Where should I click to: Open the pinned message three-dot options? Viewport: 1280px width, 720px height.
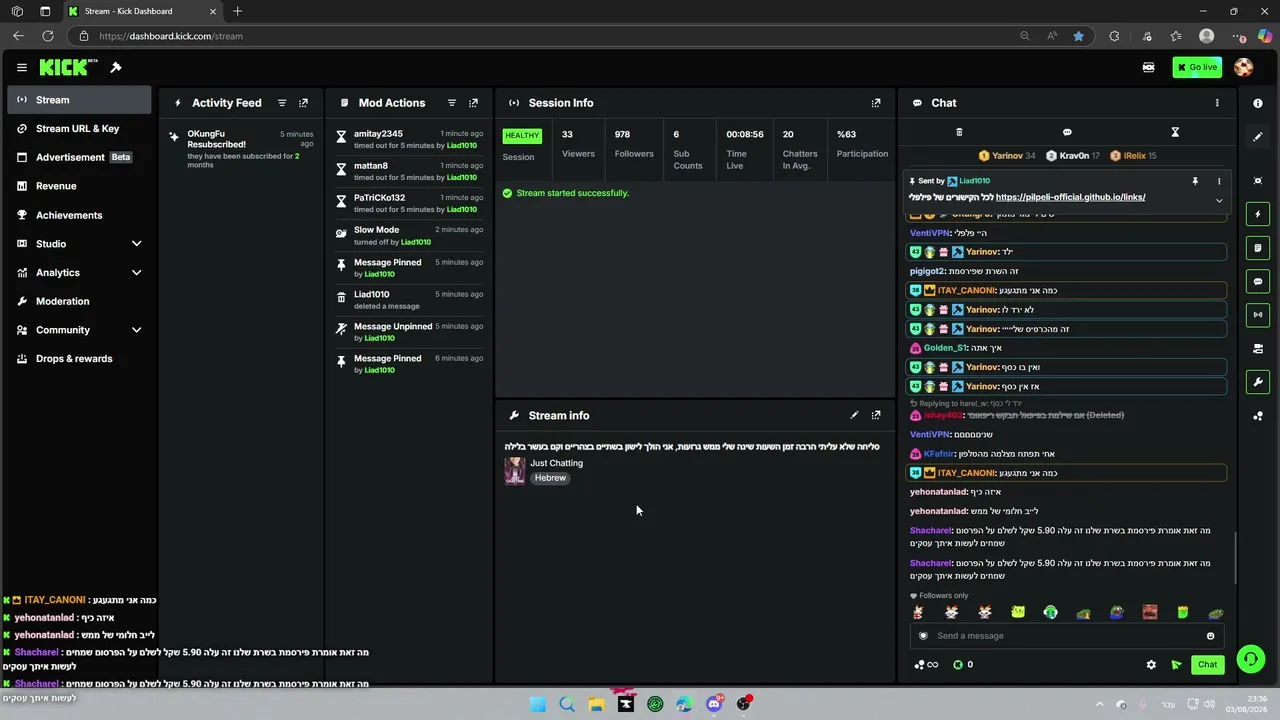1219,181
